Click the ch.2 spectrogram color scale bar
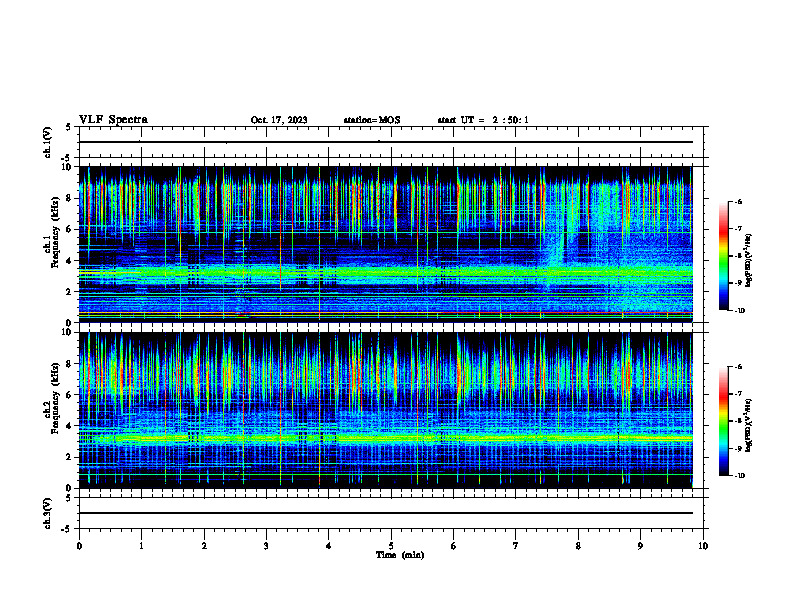The image size is (792, 612). [x=723, y=421]
